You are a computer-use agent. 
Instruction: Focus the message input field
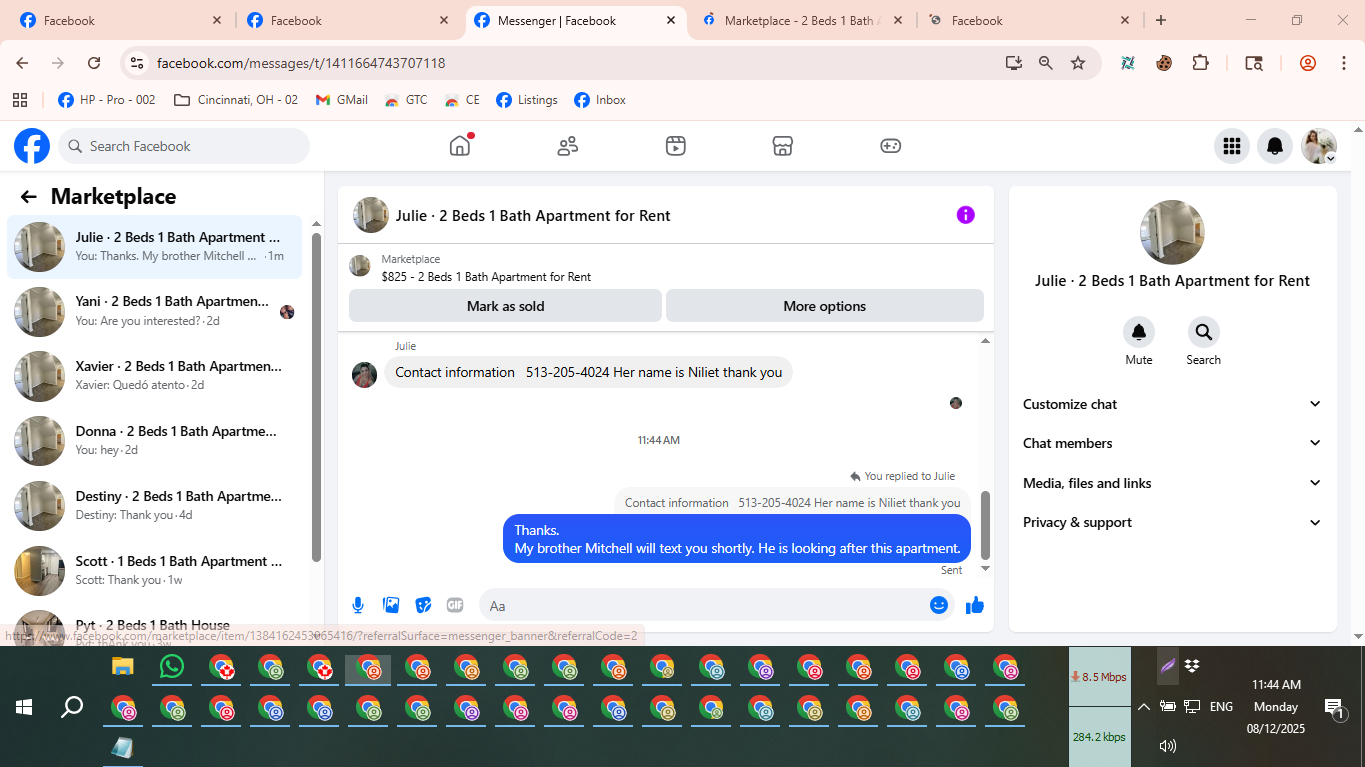[x=704, y=605]
